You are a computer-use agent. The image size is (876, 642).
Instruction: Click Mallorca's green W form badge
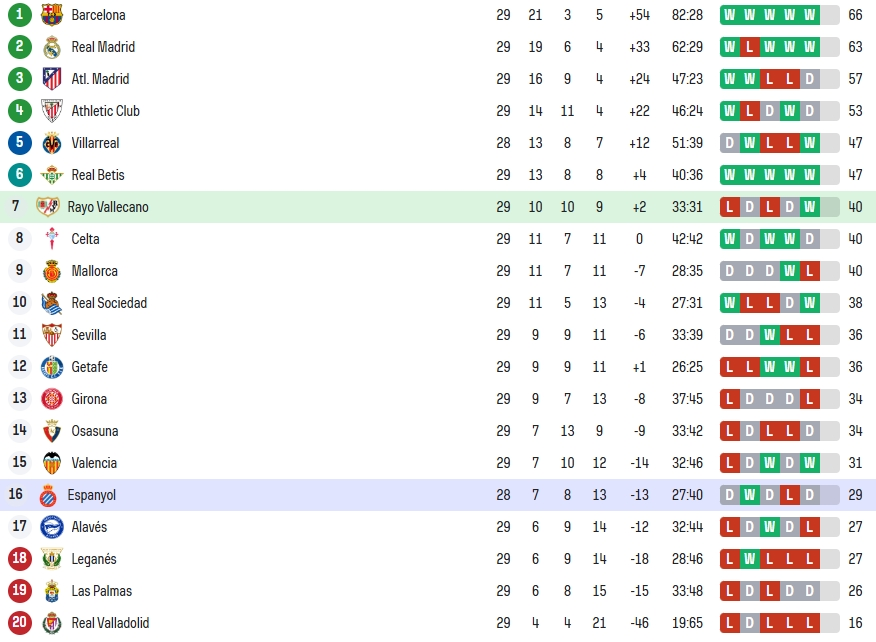tap(789, 271)
